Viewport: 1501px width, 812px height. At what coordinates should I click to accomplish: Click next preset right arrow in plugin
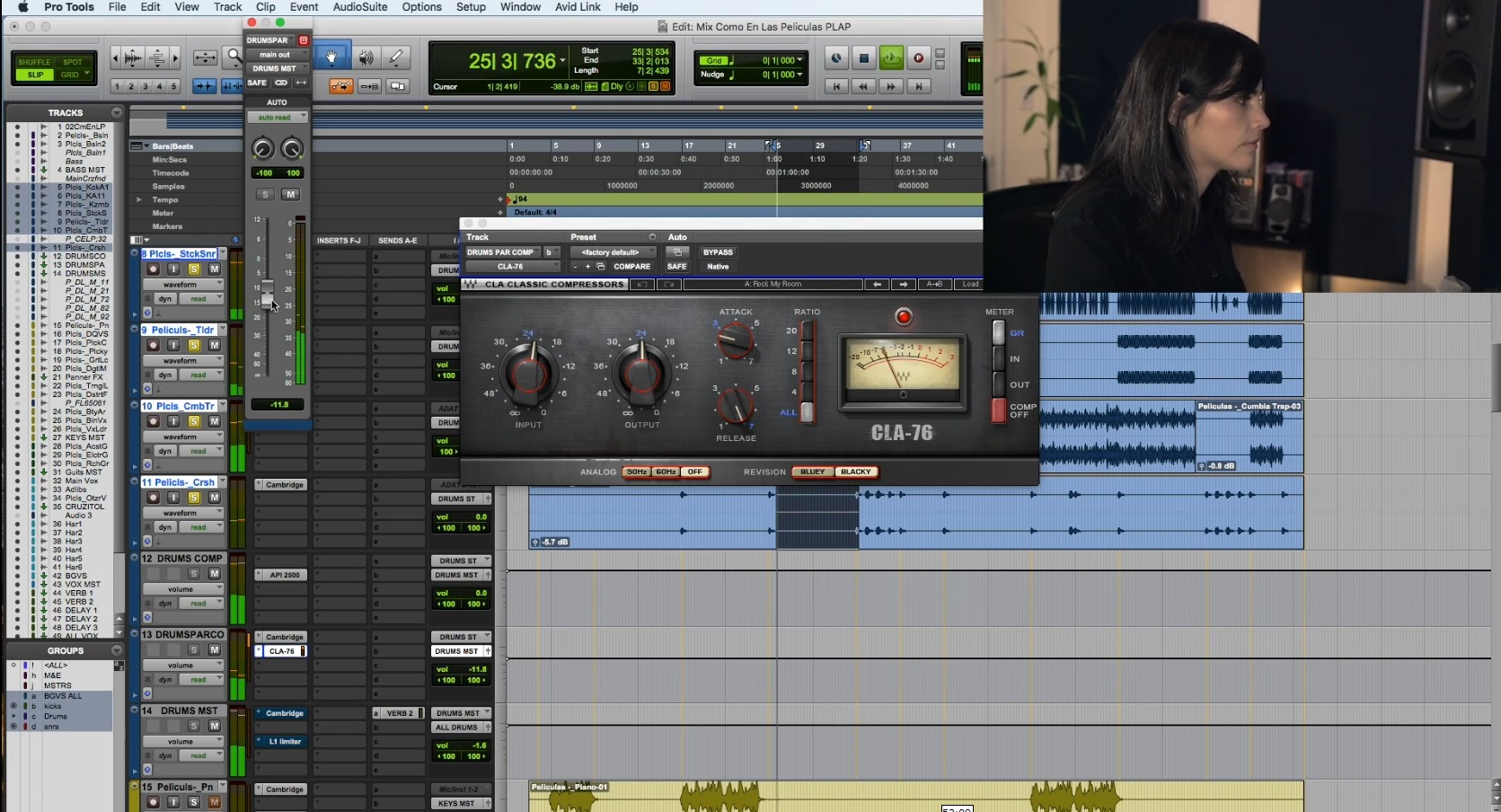[x=904, y=284]
